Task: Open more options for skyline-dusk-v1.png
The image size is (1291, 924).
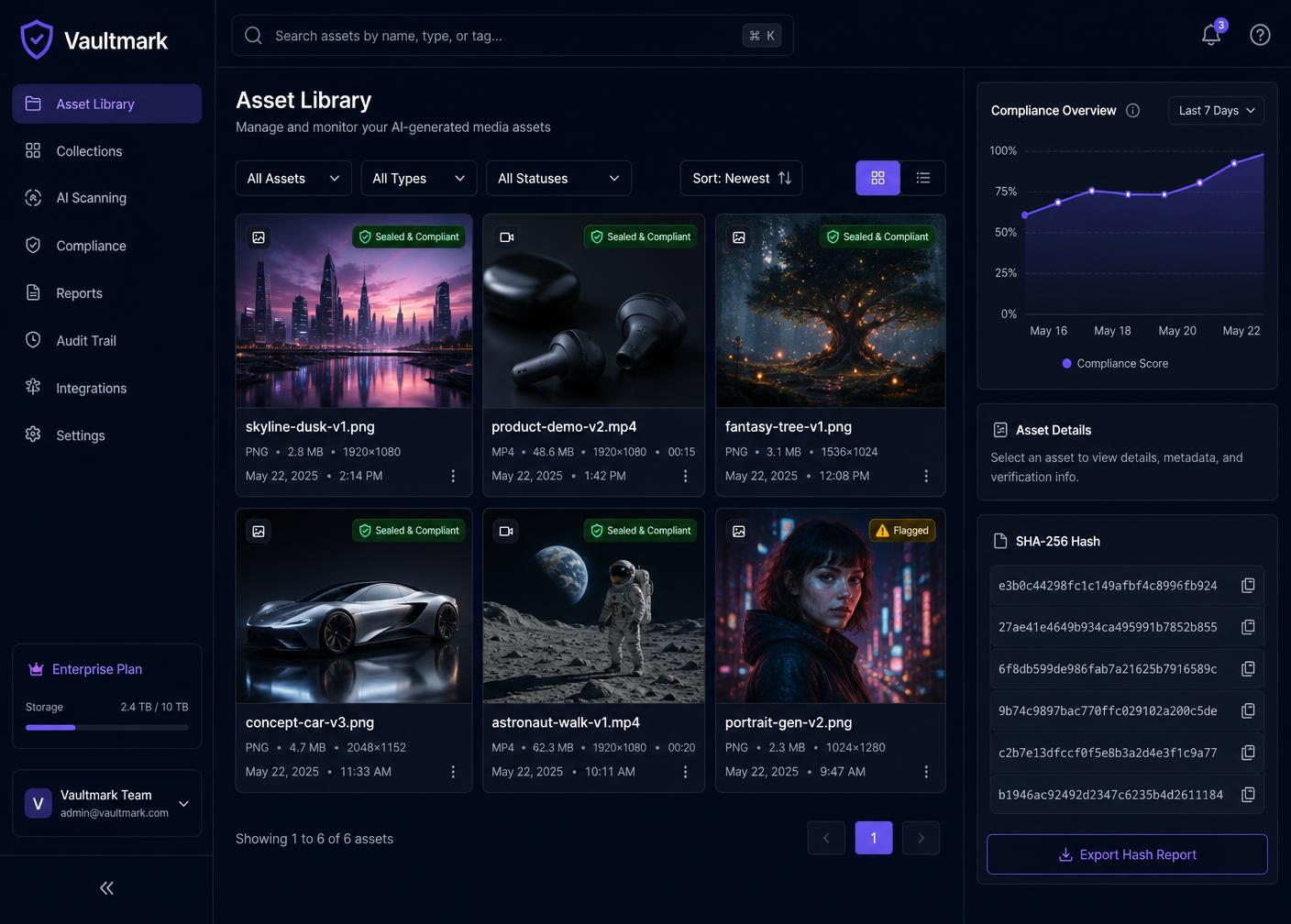Action: [453, 476]
